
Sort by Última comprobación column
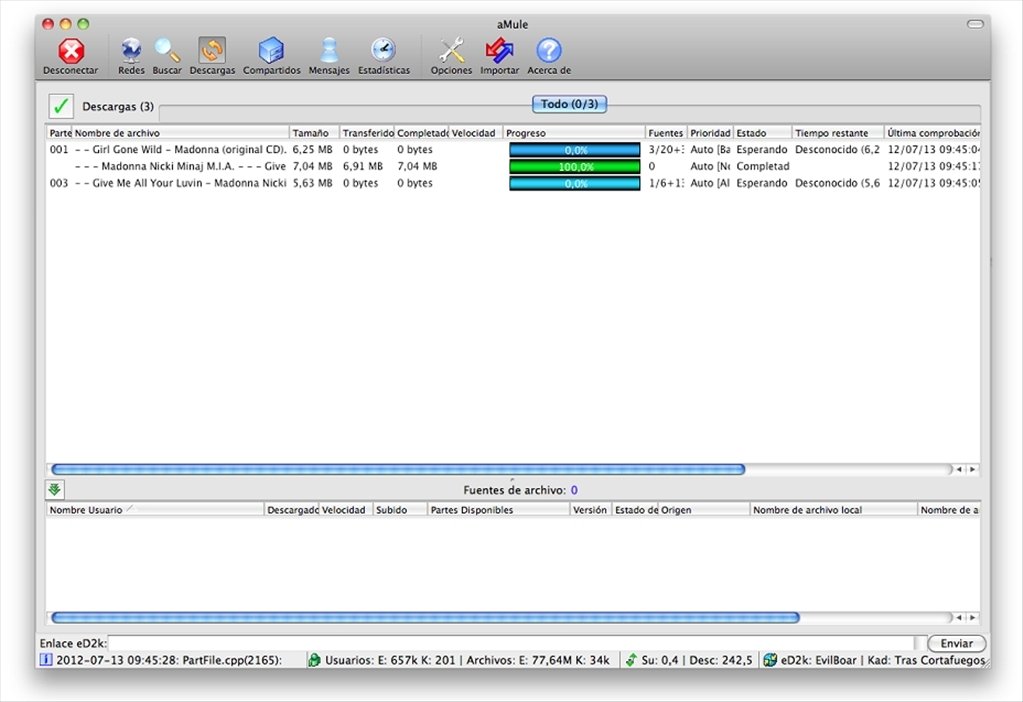point(933,132)
